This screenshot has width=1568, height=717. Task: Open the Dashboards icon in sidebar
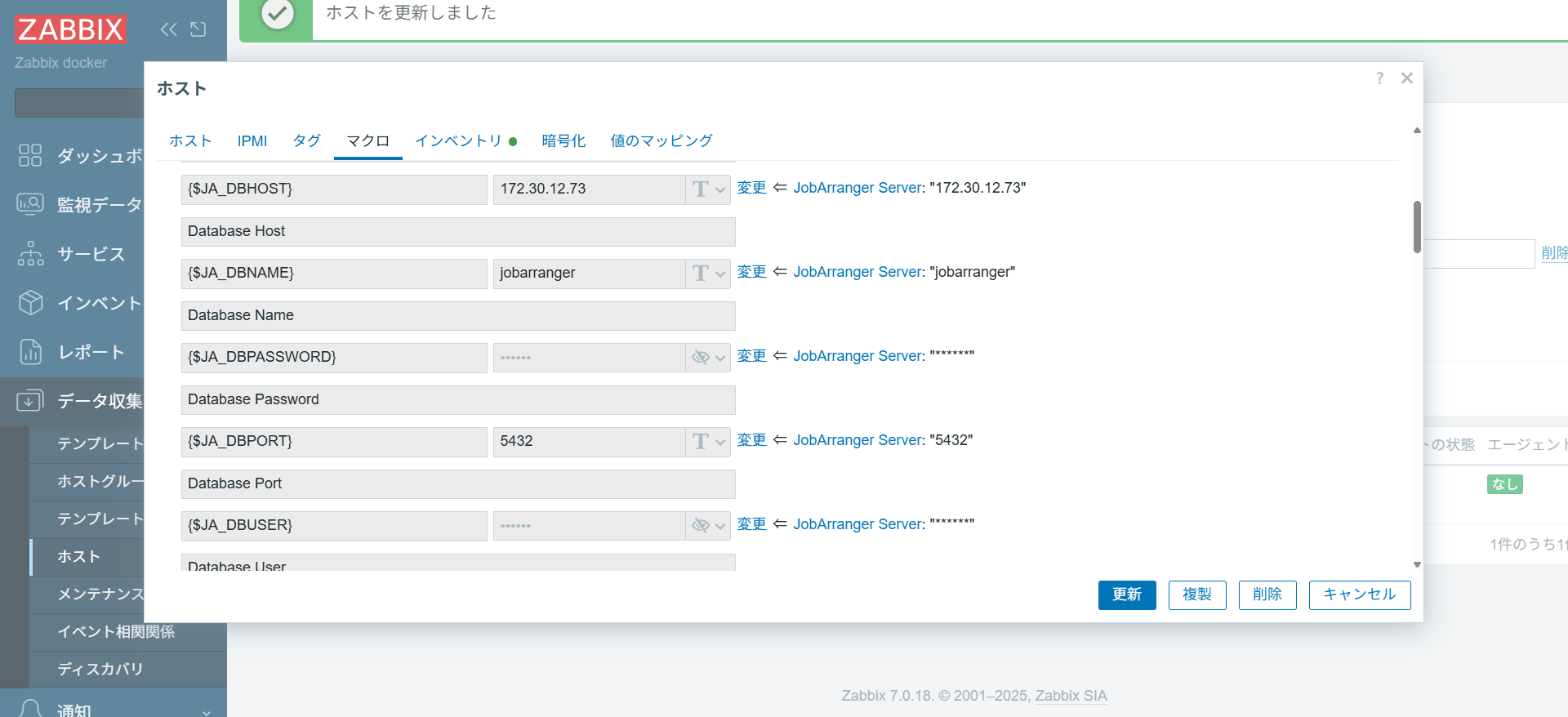(30, 155)
